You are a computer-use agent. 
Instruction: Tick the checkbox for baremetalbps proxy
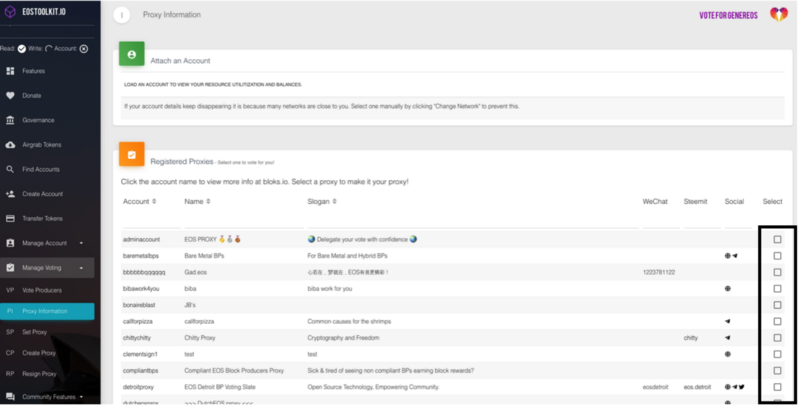click(x=777, y=256)
